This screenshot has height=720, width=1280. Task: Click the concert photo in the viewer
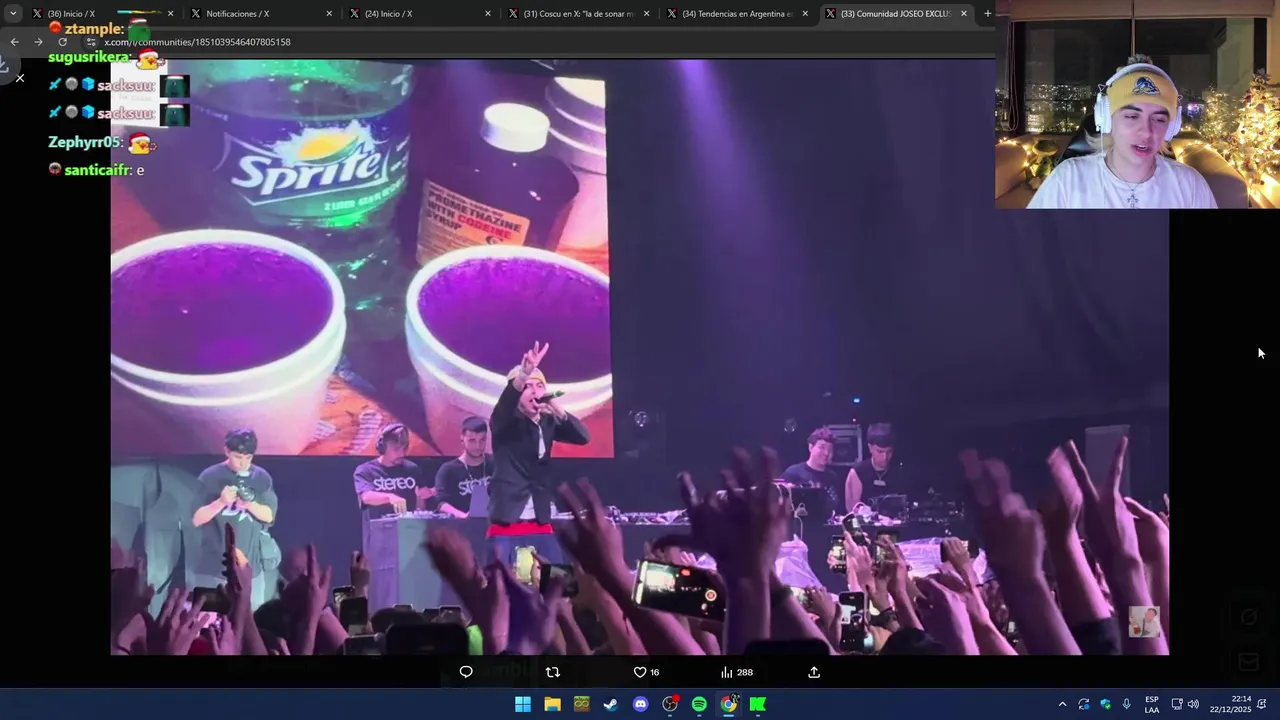pos(640,357)
